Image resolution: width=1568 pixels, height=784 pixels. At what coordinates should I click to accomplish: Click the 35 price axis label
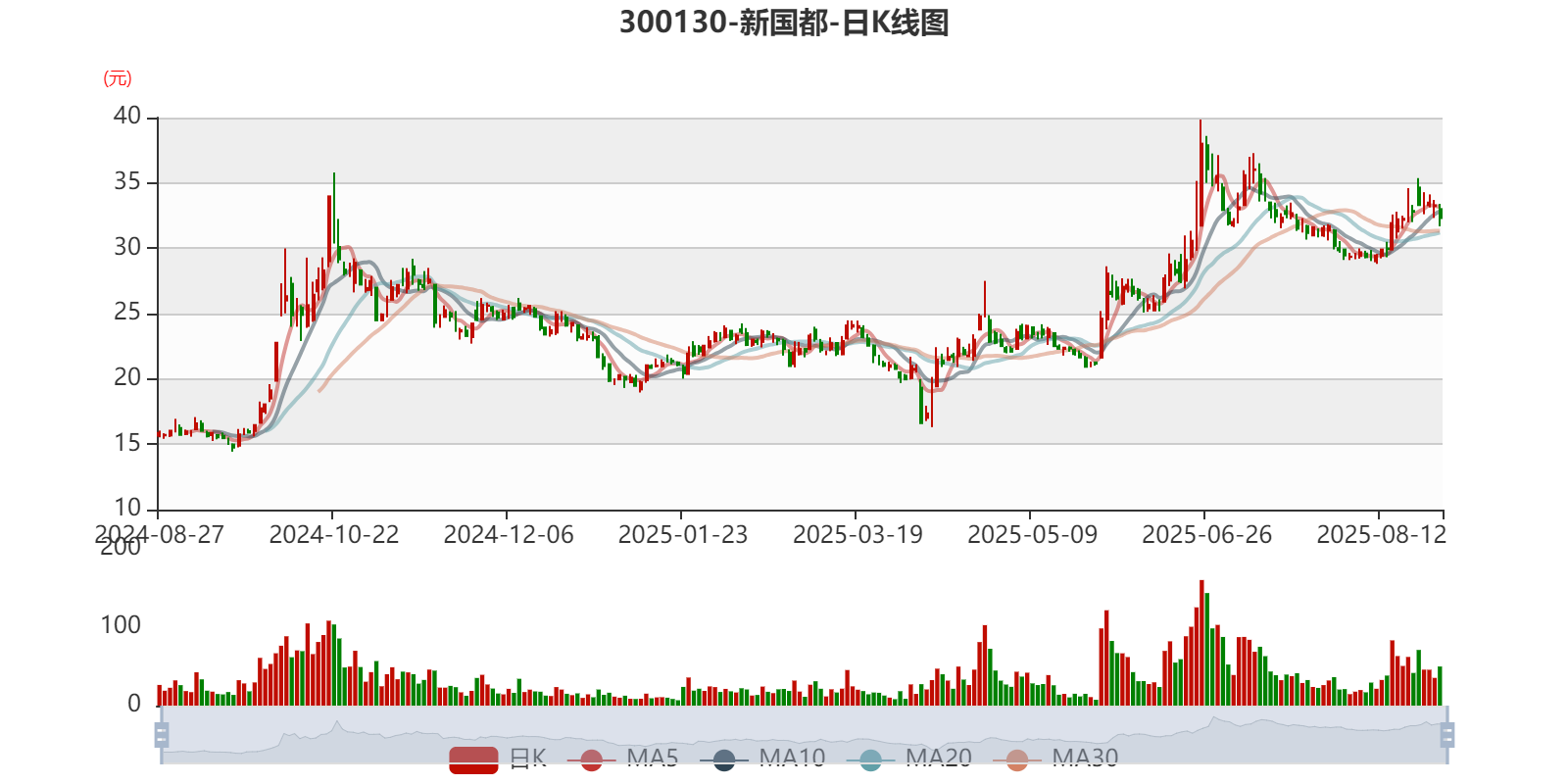pos(127,181)
